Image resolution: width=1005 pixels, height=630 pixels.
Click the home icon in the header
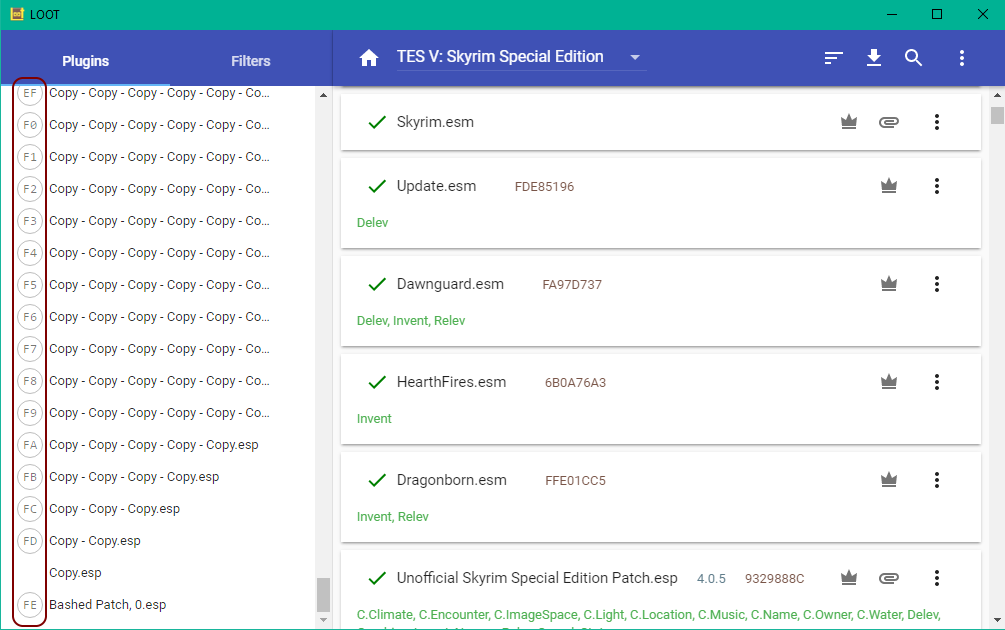pyautogui.click(x=369, y=58)
